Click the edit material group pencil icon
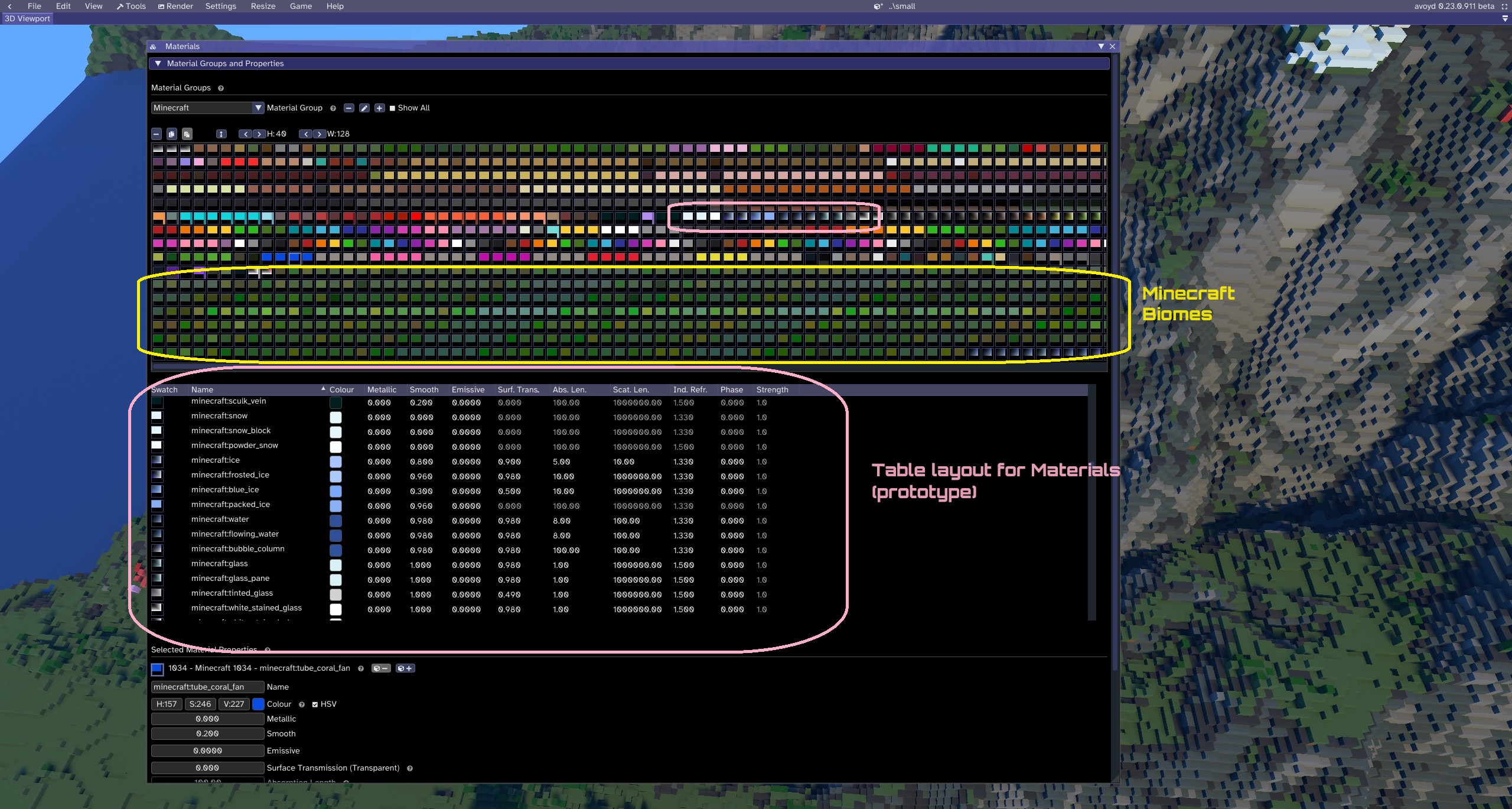Screen dimensions: 1512x809 [364, 108]
